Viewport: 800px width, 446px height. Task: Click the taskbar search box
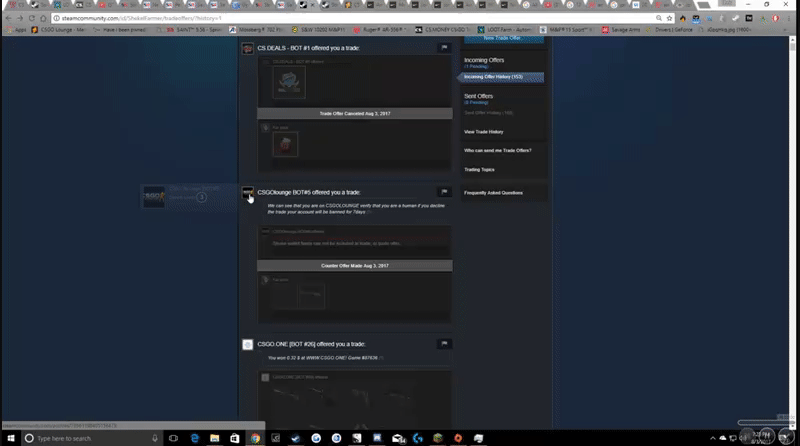92,438
